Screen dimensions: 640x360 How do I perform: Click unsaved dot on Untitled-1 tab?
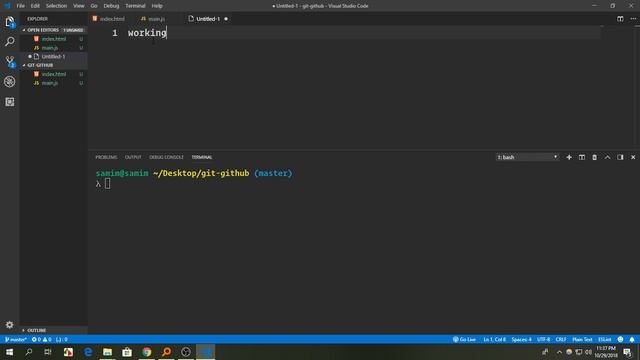(x=226, y=19)
